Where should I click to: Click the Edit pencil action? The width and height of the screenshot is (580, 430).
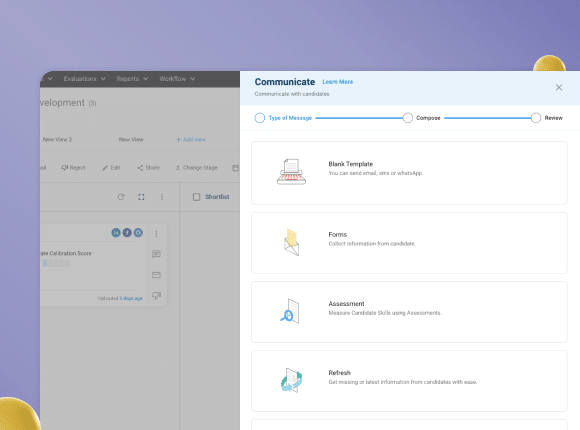pyautogui.click(x=111, y=168)
